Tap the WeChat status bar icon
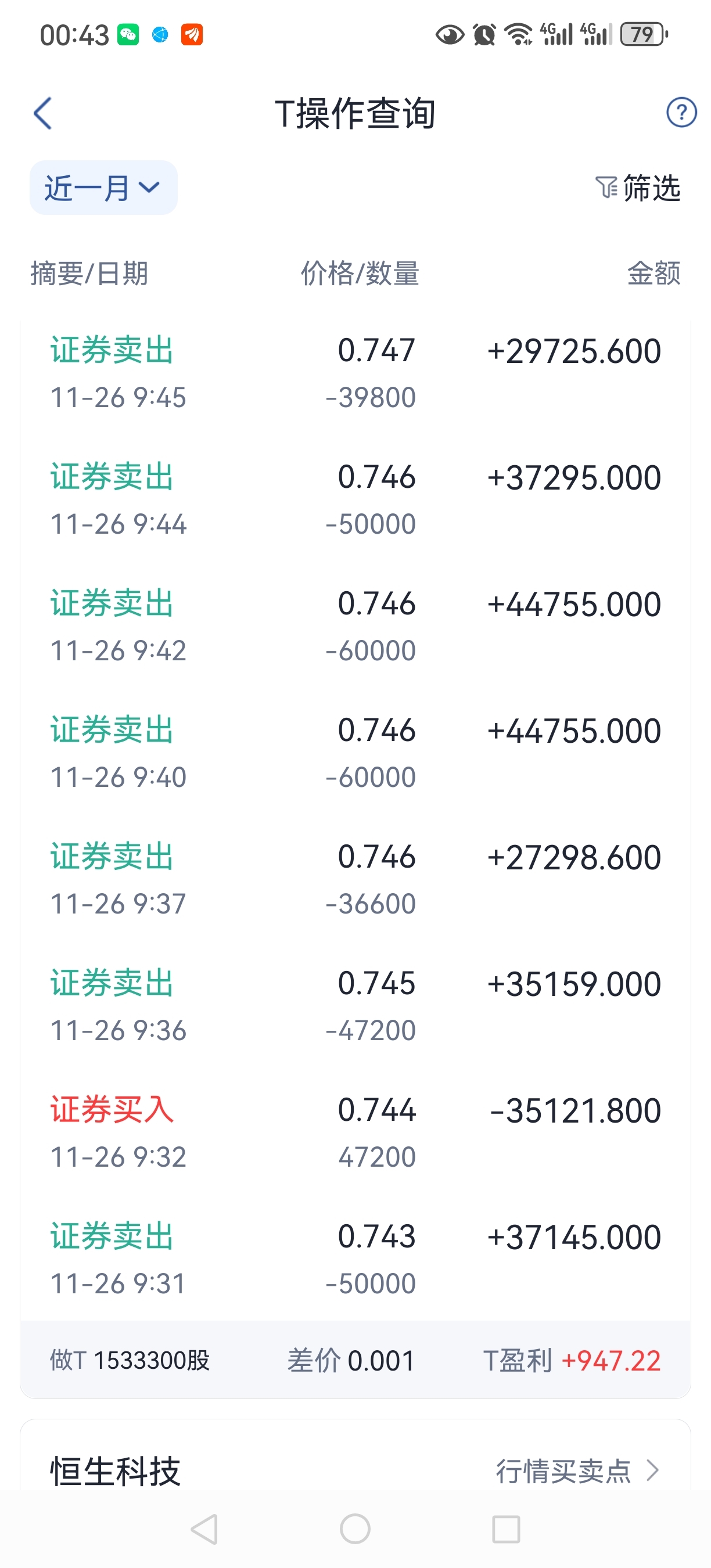 [128, 35]
